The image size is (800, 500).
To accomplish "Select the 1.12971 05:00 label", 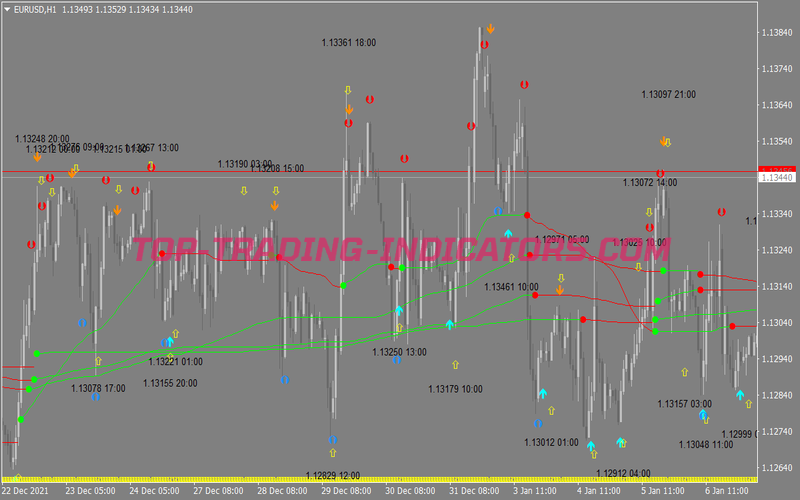I will [x=562, y=239].
